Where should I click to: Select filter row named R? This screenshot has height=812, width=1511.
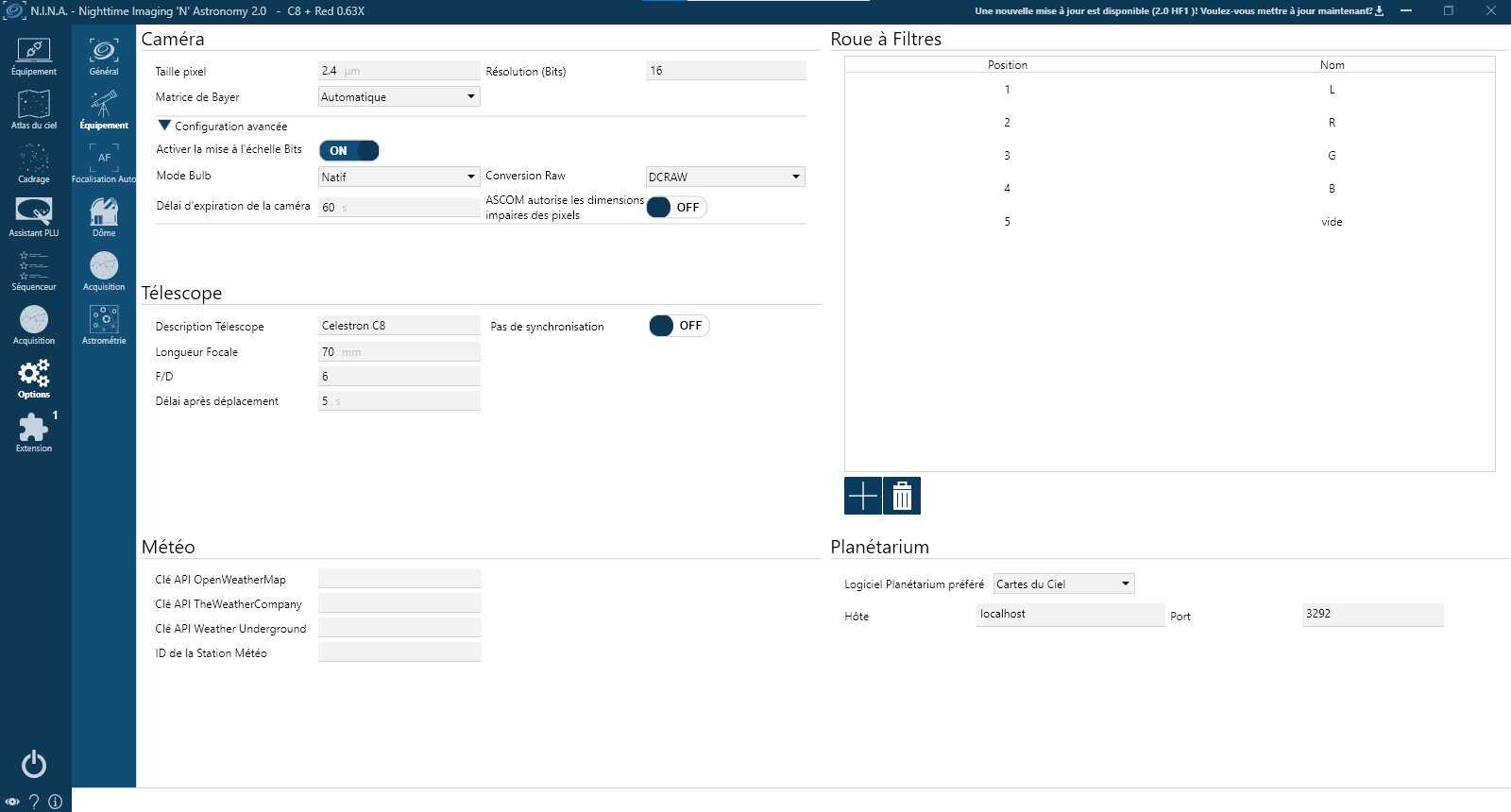pyautogui.click(x=1169, y=123)
